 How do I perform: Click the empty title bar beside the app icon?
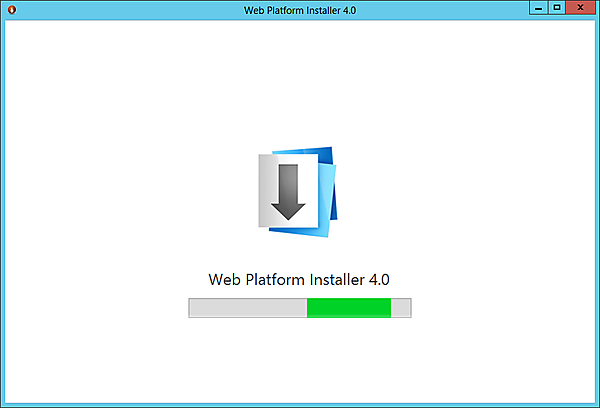(x=126, y=10)
